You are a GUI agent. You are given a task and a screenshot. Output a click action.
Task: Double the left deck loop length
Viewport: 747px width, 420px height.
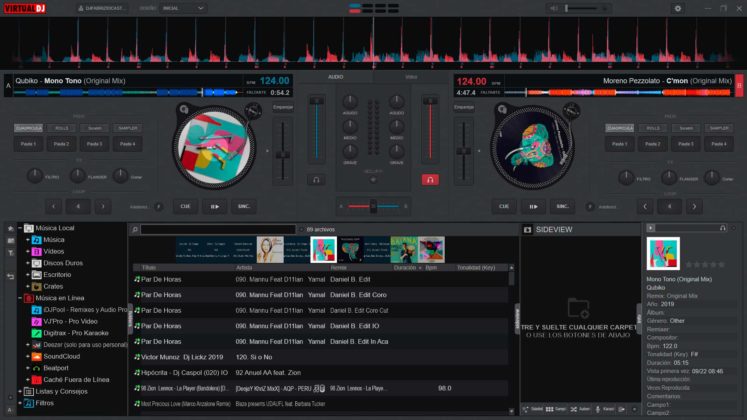(x=102, y=206)
